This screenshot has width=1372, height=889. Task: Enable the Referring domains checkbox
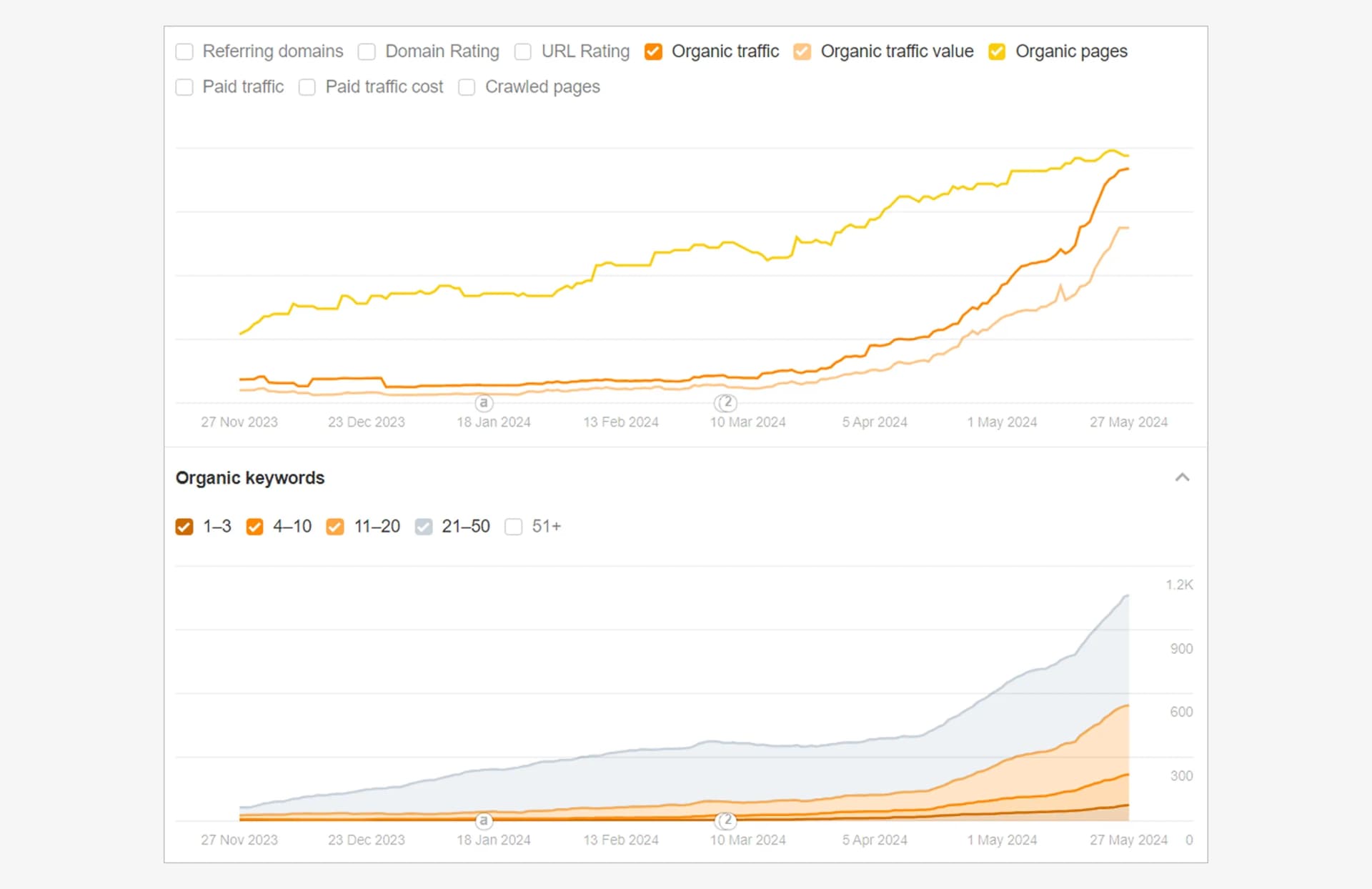pyautogui.click(x=184, y=51)
